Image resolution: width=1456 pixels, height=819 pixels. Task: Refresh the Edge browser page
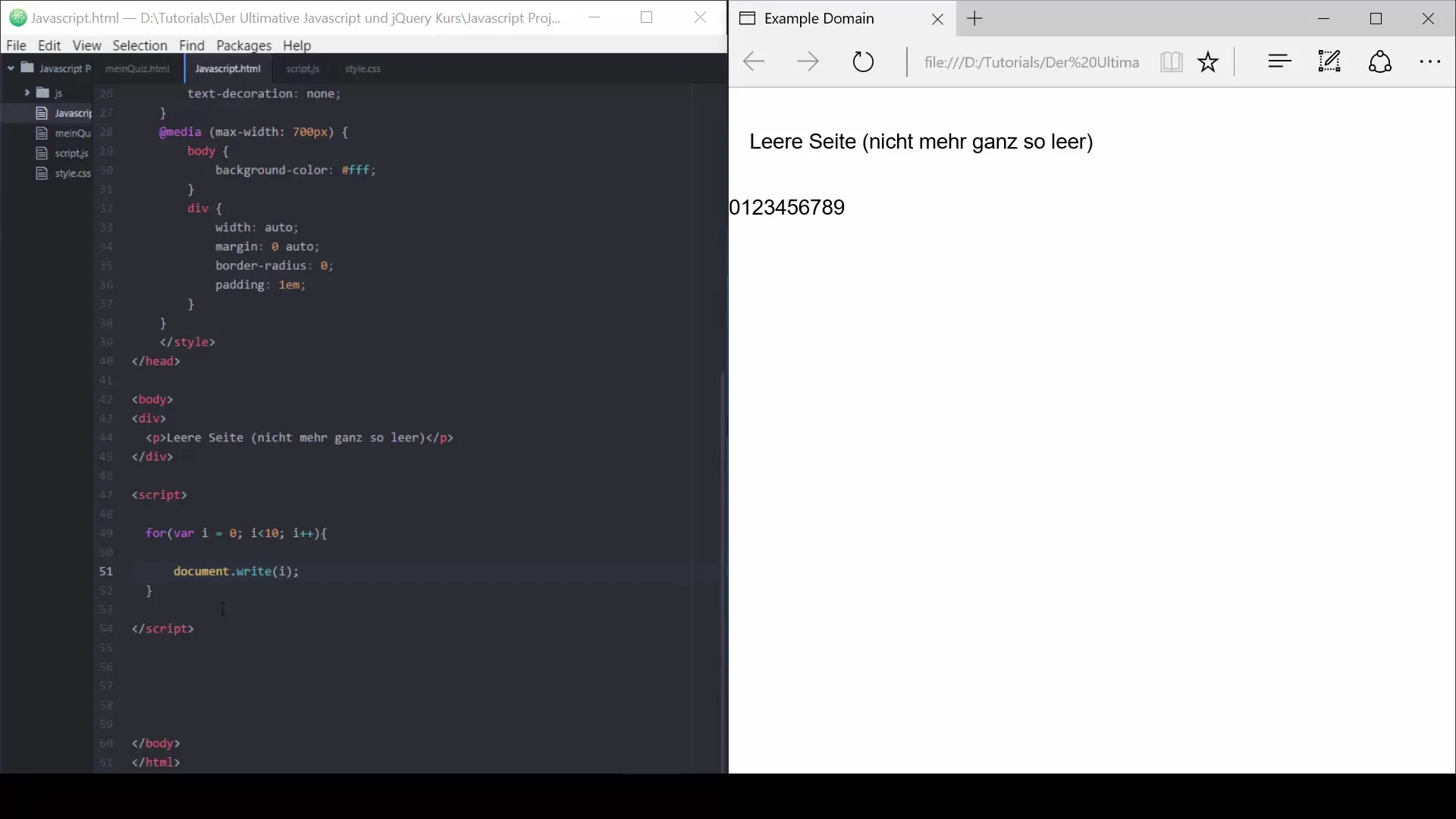(863, 62)
